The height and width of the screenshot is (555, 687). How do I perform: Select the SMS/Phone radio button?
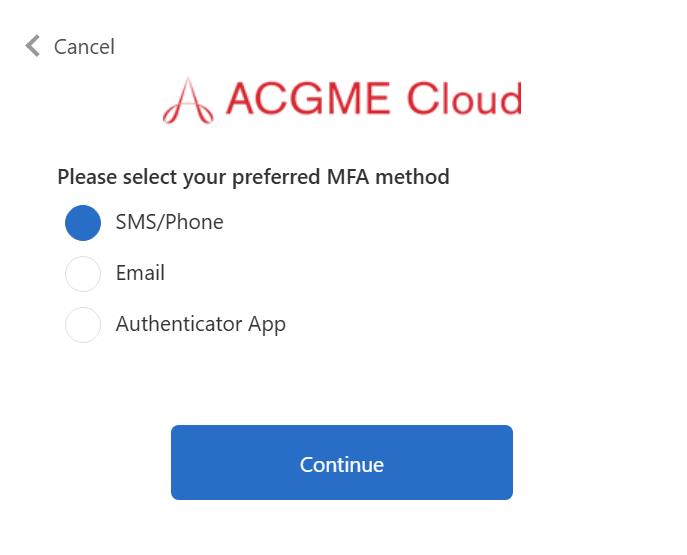(83, 223)
